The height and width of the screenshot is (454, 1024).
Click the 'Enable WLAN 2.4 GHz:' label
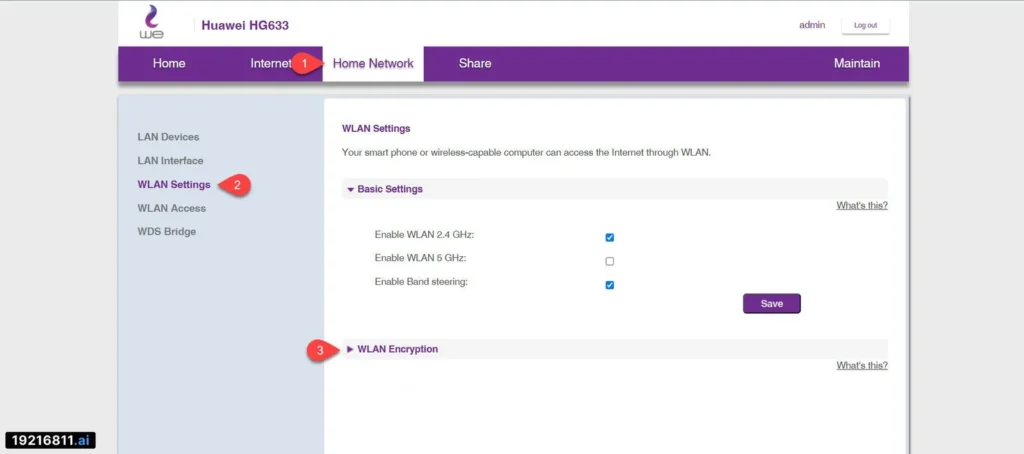pyautogui.click(x=424, y=235)
